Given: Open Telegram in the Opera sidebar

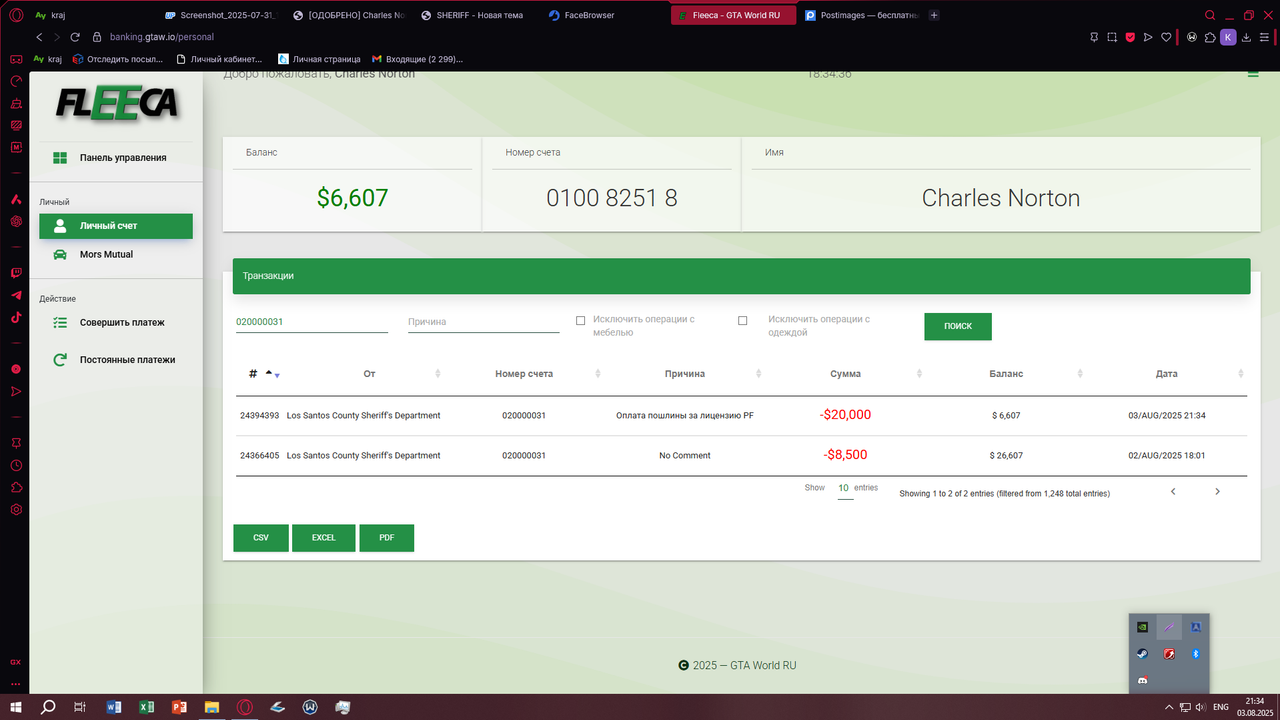Looking at the screenshot, I should pyautogui.click(x=16, y=295).
